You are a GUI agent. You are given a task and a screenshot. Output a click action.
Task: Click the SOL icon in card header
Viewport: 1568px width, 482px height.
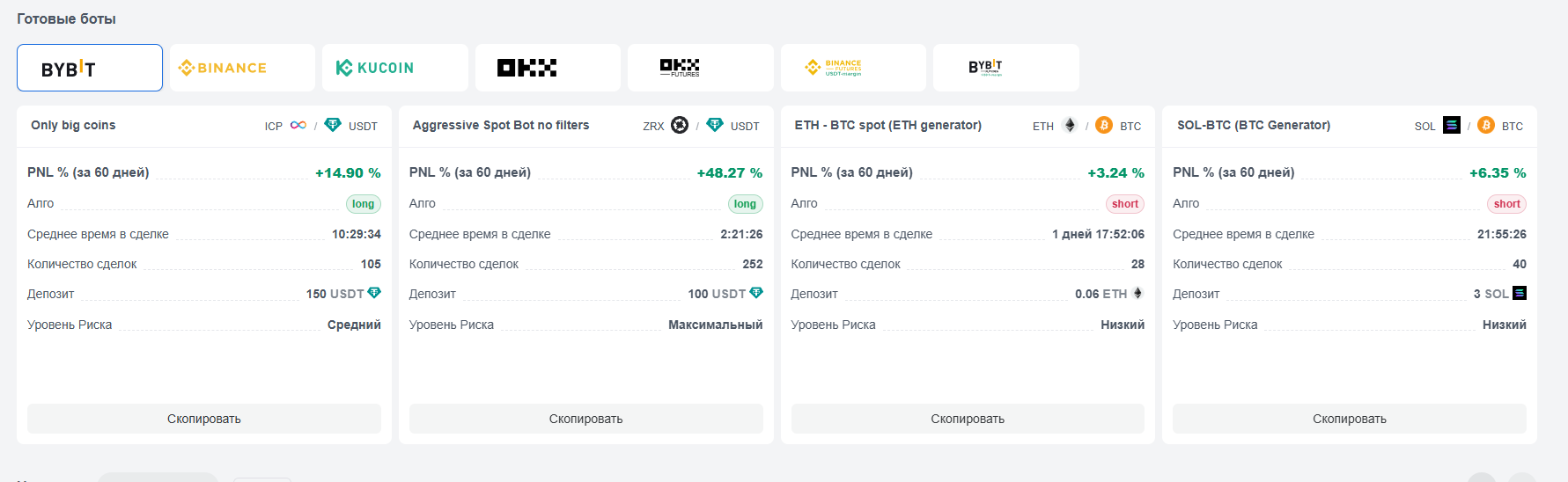pyautogui.click(x=1452, y=125)
